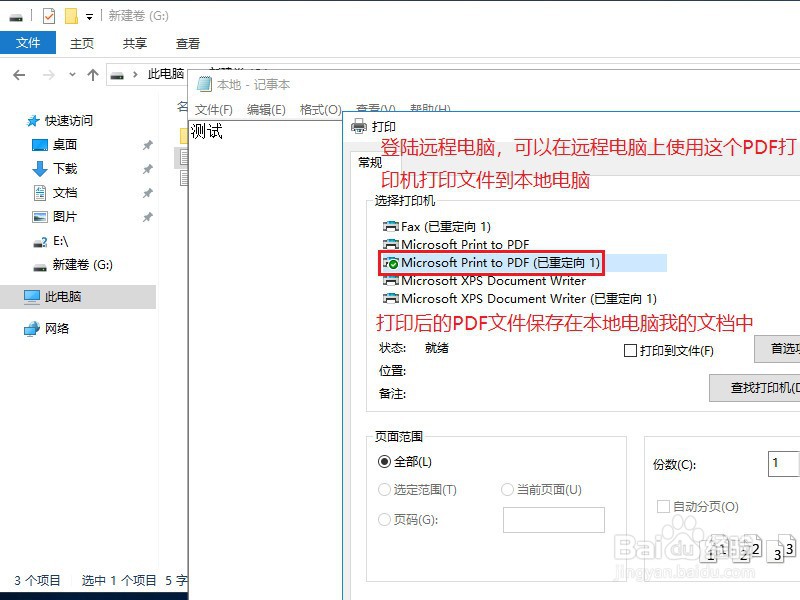Toggle the 自动分页(O) checkbox
Screen dimensions: 800x600
(663, 507)
